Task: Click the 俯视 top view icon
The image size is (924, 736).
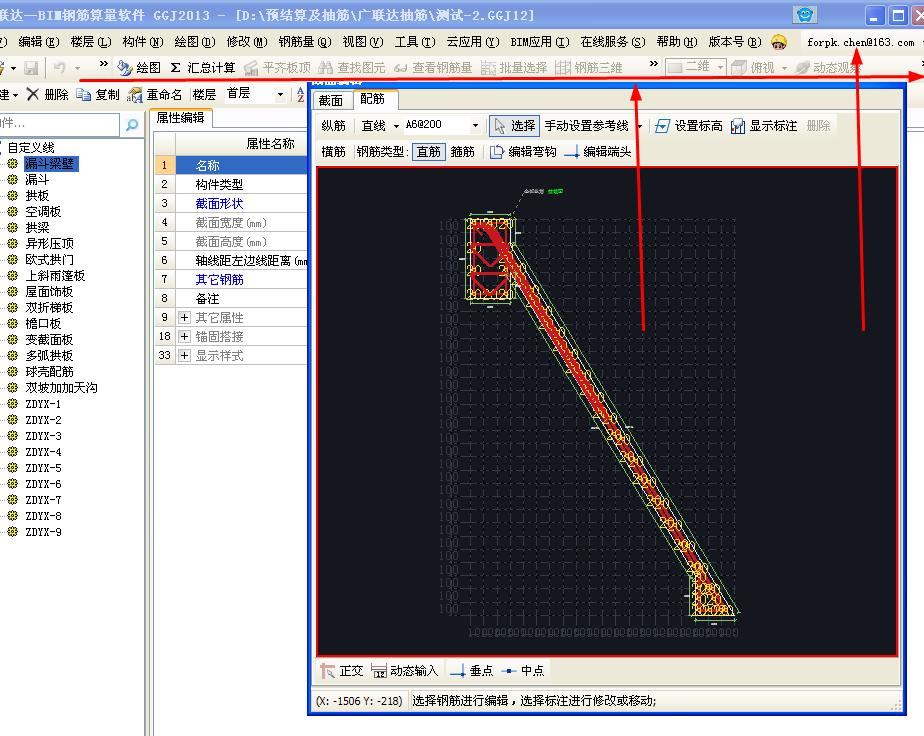Action: coord(739,68)
